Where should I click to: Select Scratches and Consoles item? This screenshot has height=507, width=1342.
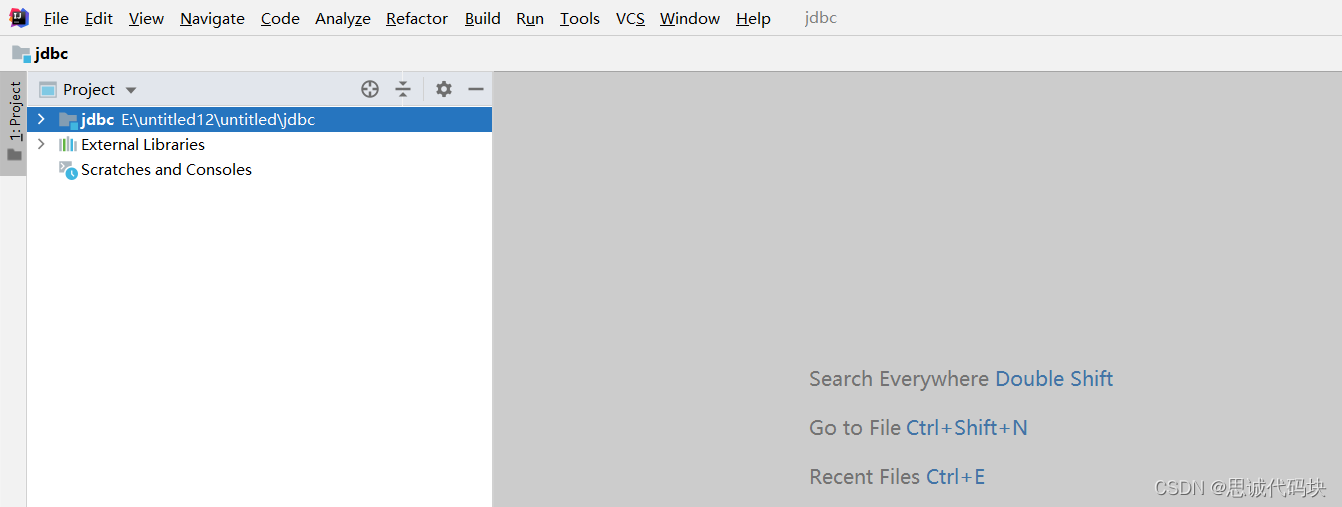(166, 169)
